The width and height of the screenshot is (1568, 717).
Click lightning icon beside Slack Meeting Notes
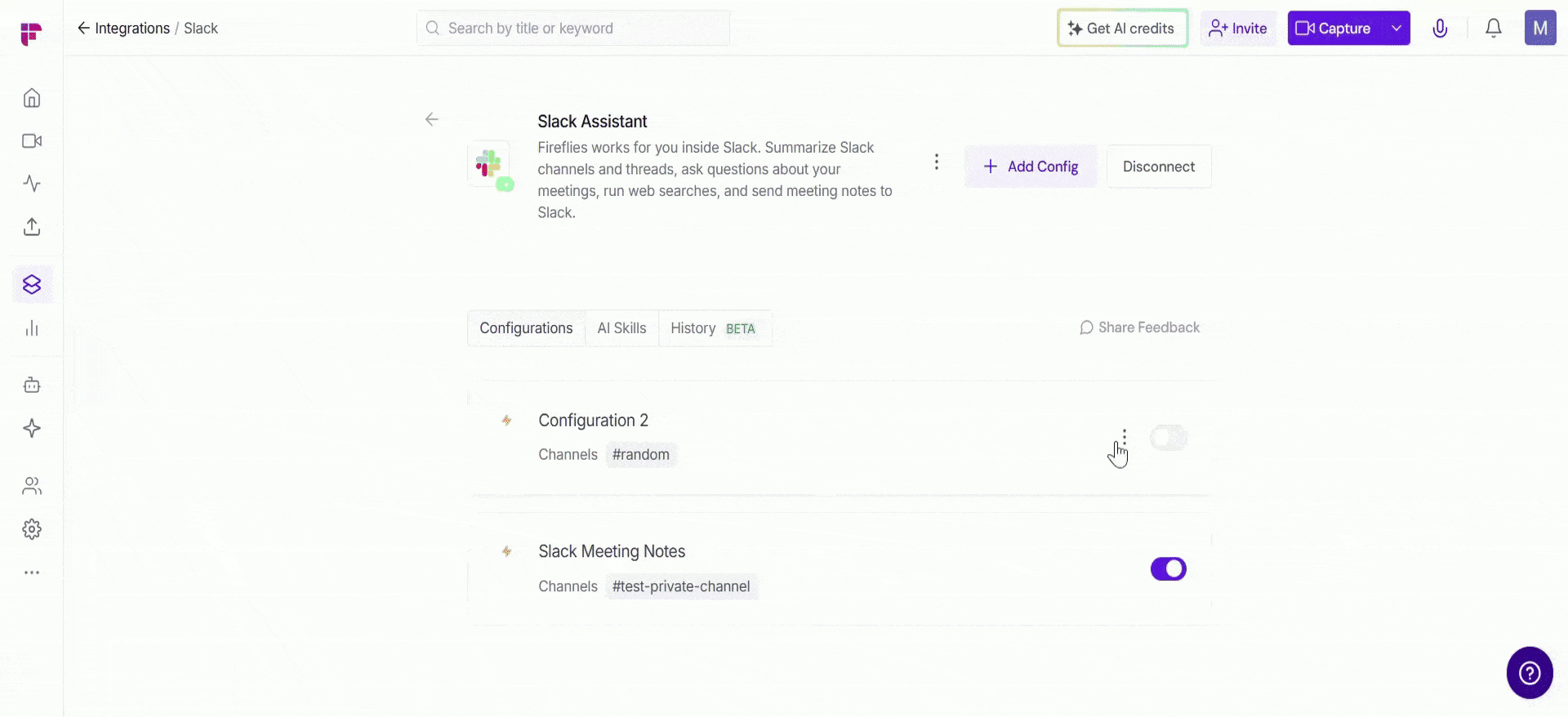click(506, 551)
